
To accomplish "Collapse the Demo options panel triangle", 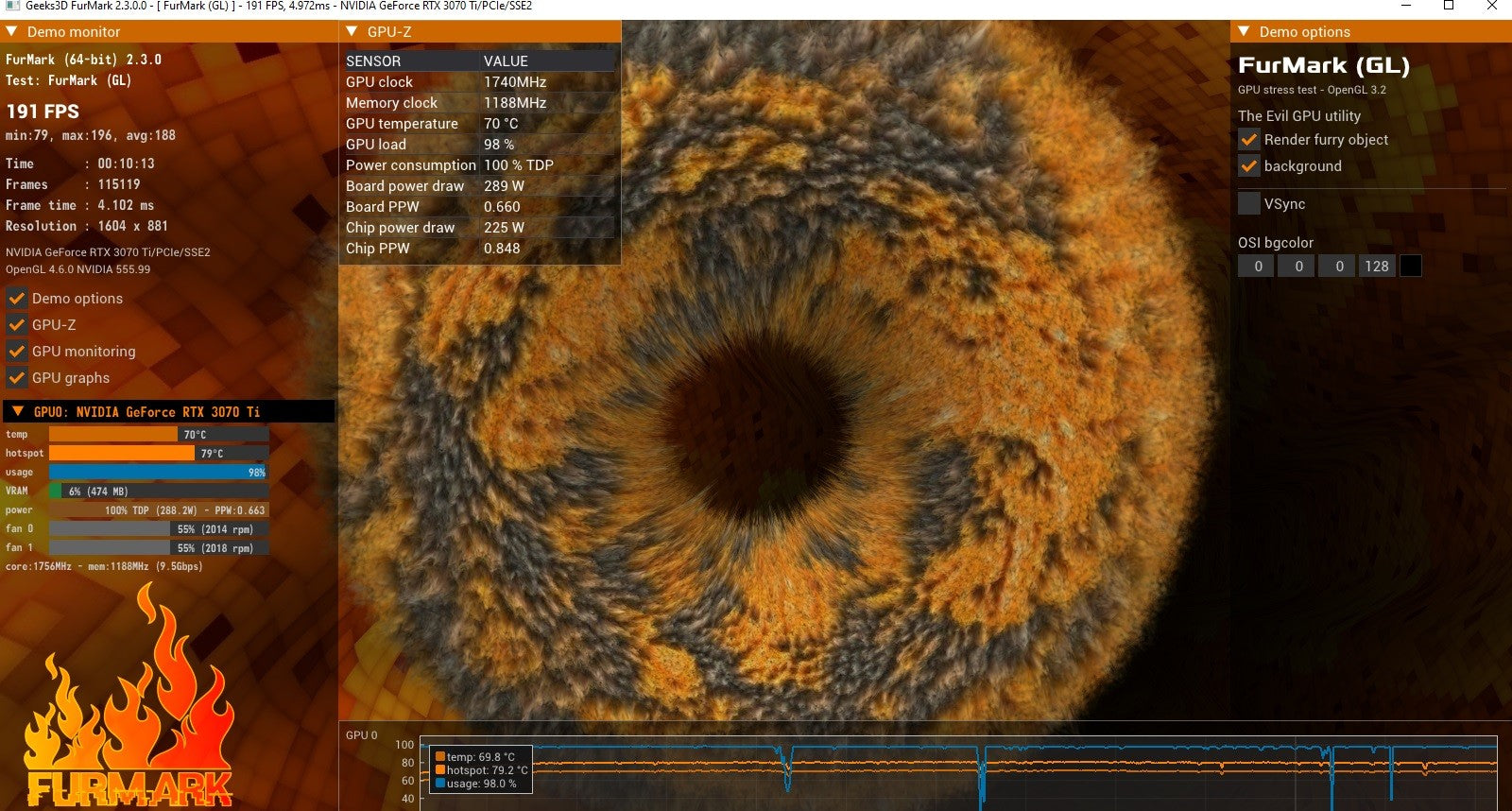I will click(1245, 31).
